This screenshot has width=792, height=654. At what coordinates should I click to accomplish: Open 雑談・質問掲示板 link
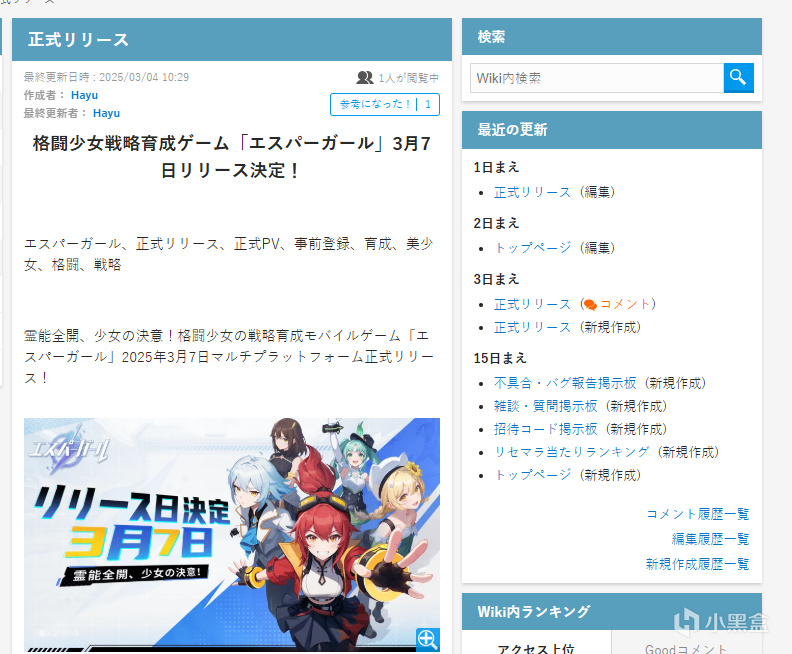[546, 406]
